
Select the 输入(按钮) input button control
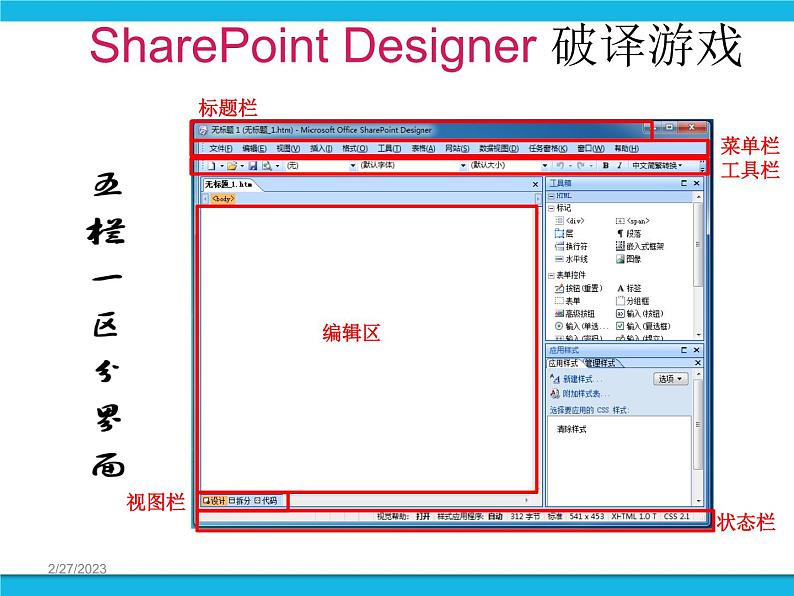[x=640, y=313]
